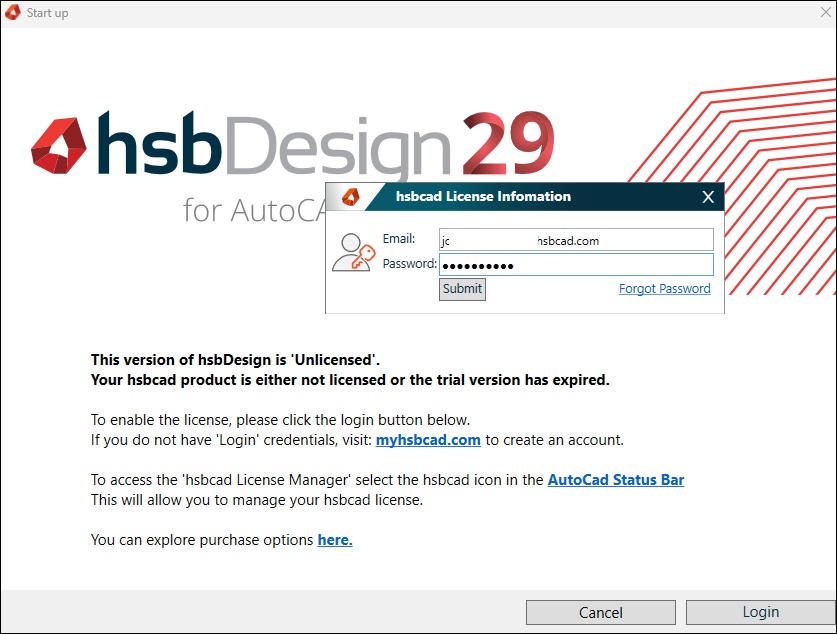Close the hsbcad License Information dialog
This screenshot has height=634, width=837.
click(708, 197)
